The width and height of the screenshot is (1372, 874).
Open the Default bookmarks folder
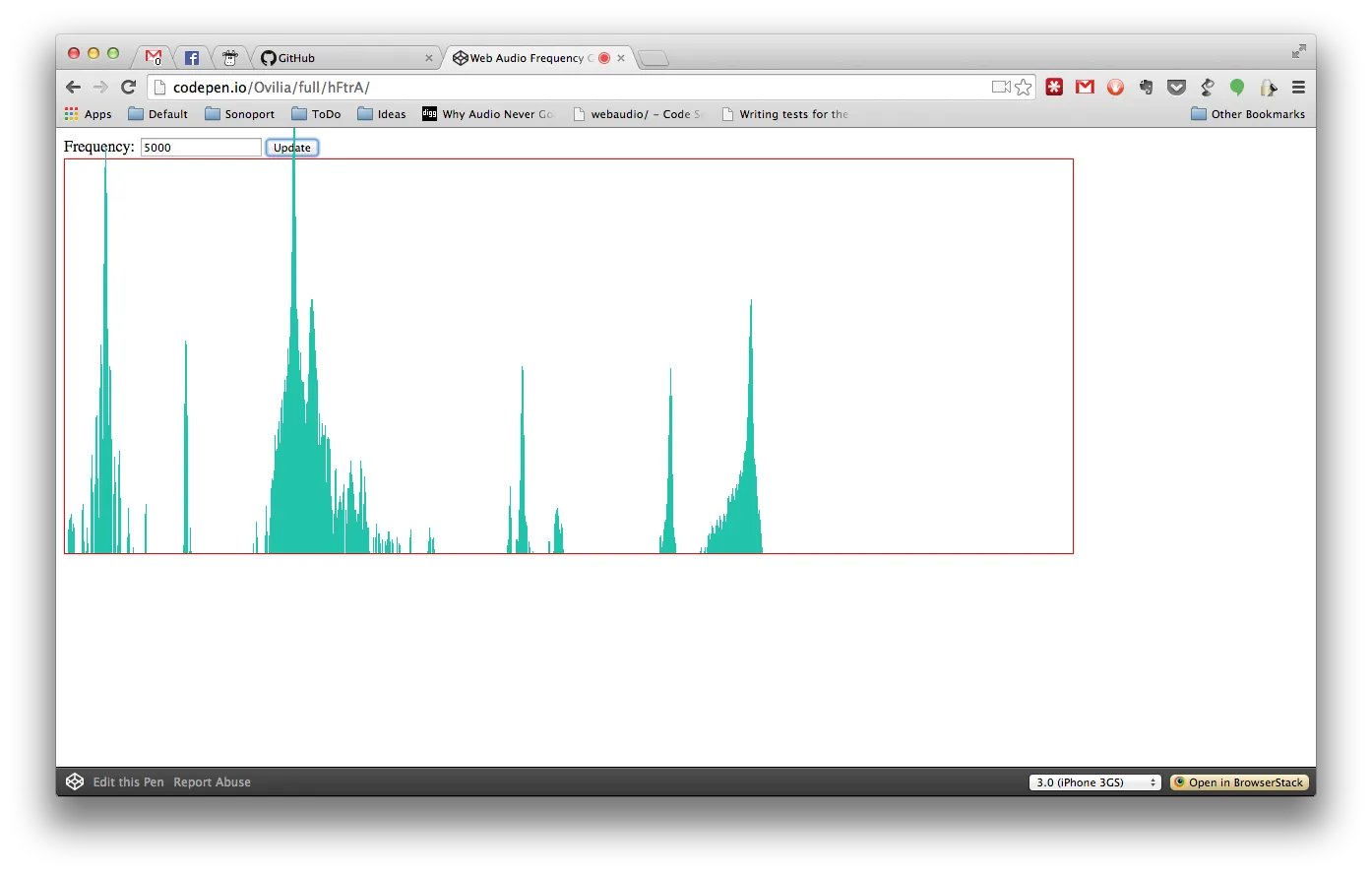[157, 114]
